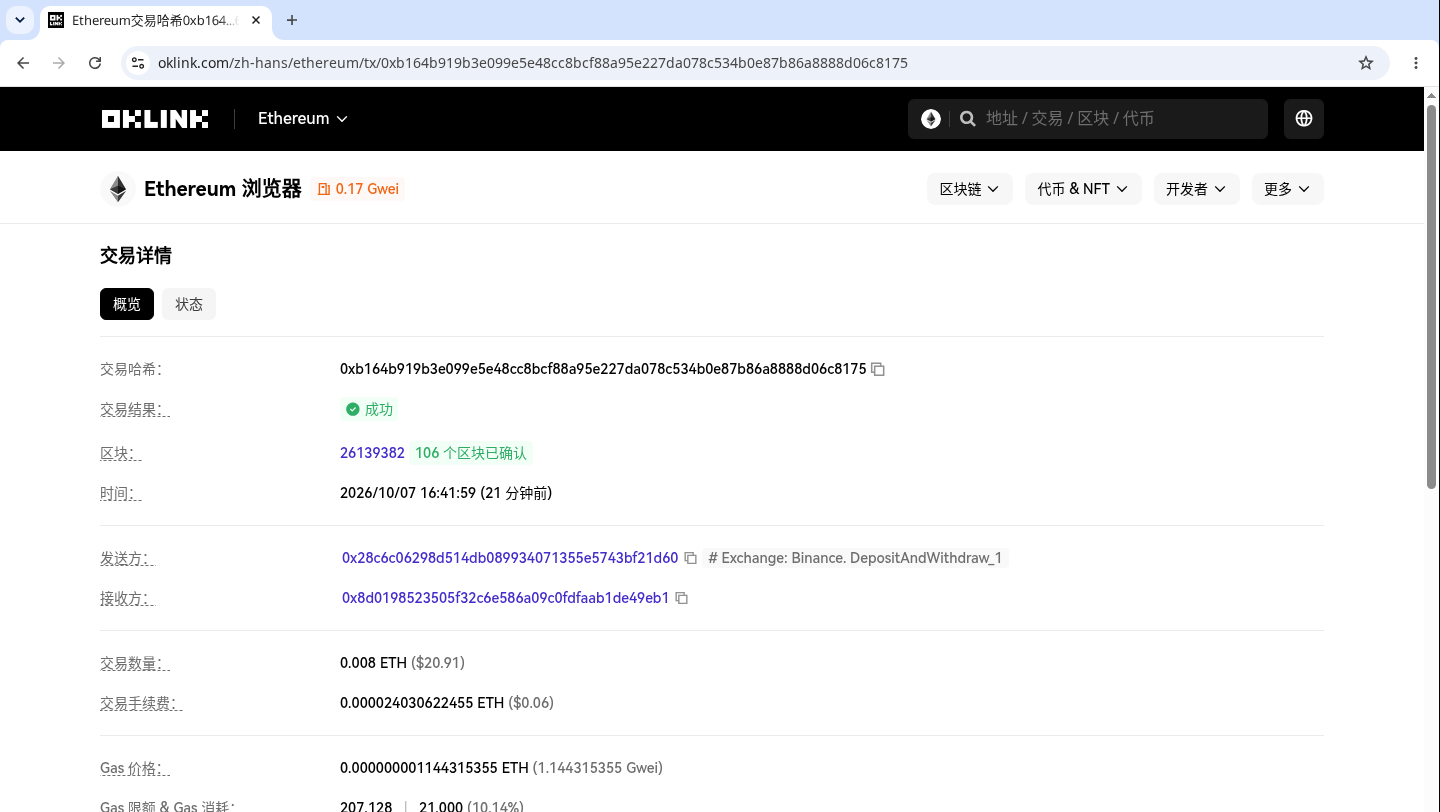View site information icon in address bar
Viewport: 1440px width, 812px height.
coord(138,63)
